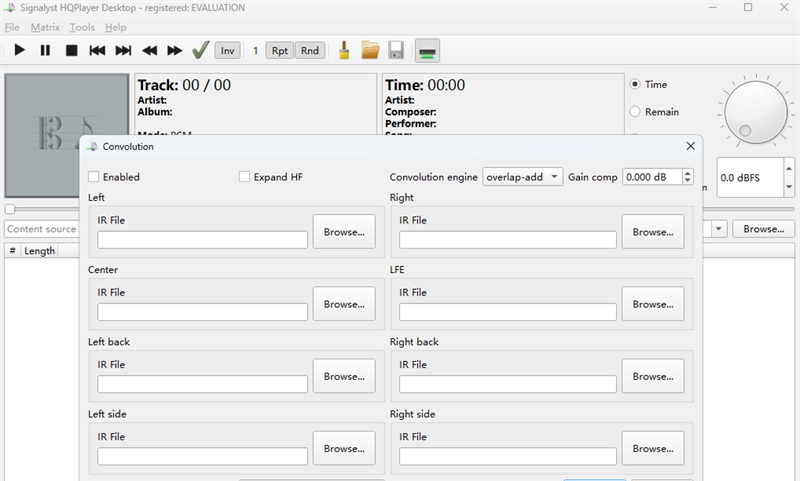Click the Left side IR File field
This screenshot has width=800, height=481.
203,456
